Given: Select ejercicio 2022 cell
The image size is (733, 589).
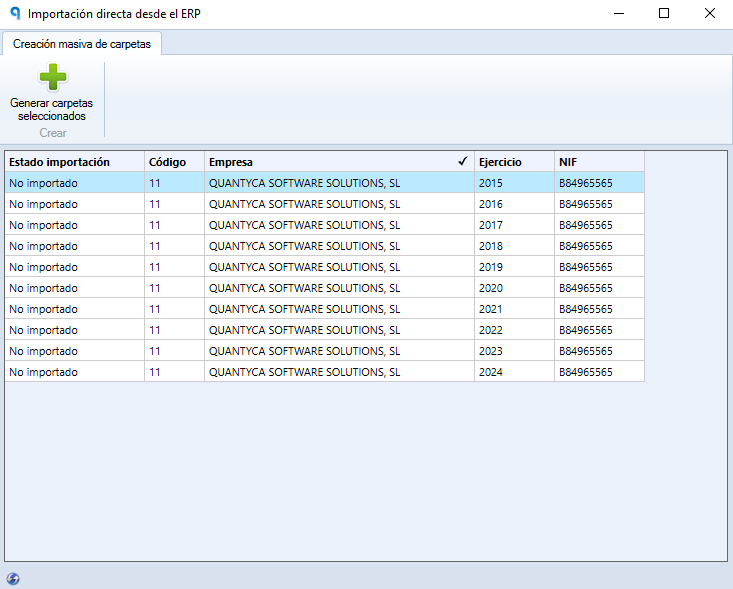Looking at the screenshot, I should pos(514,330).
